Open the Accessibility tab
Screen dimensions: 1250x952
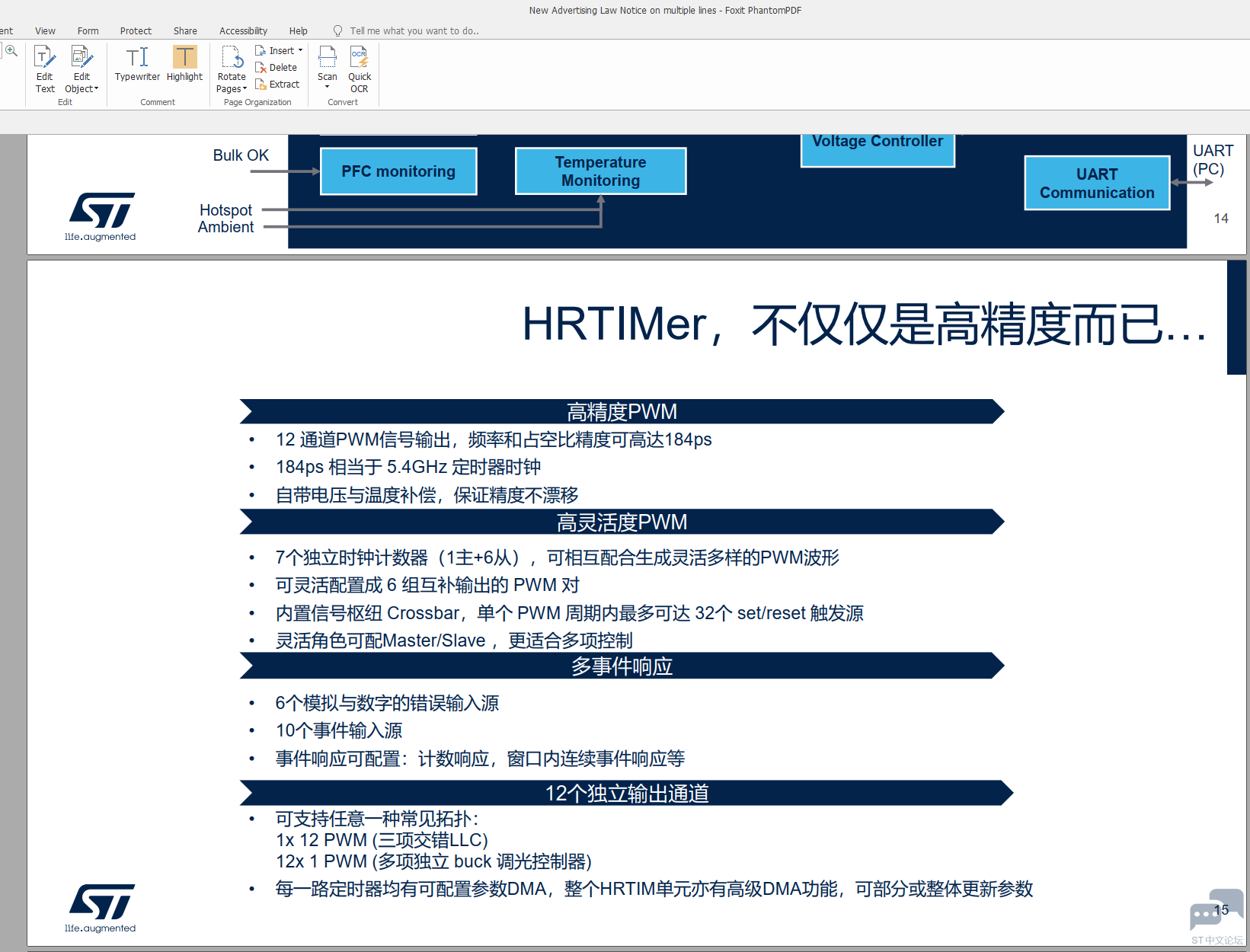coord(243,31)
